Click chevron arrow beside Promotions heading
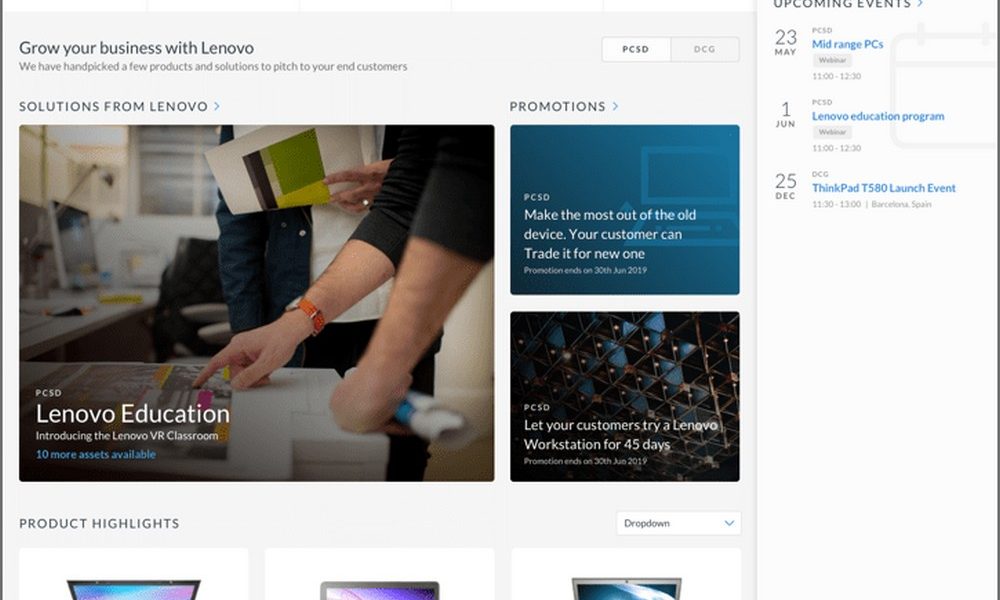1000x600 pixels. (x=615, y=106)
